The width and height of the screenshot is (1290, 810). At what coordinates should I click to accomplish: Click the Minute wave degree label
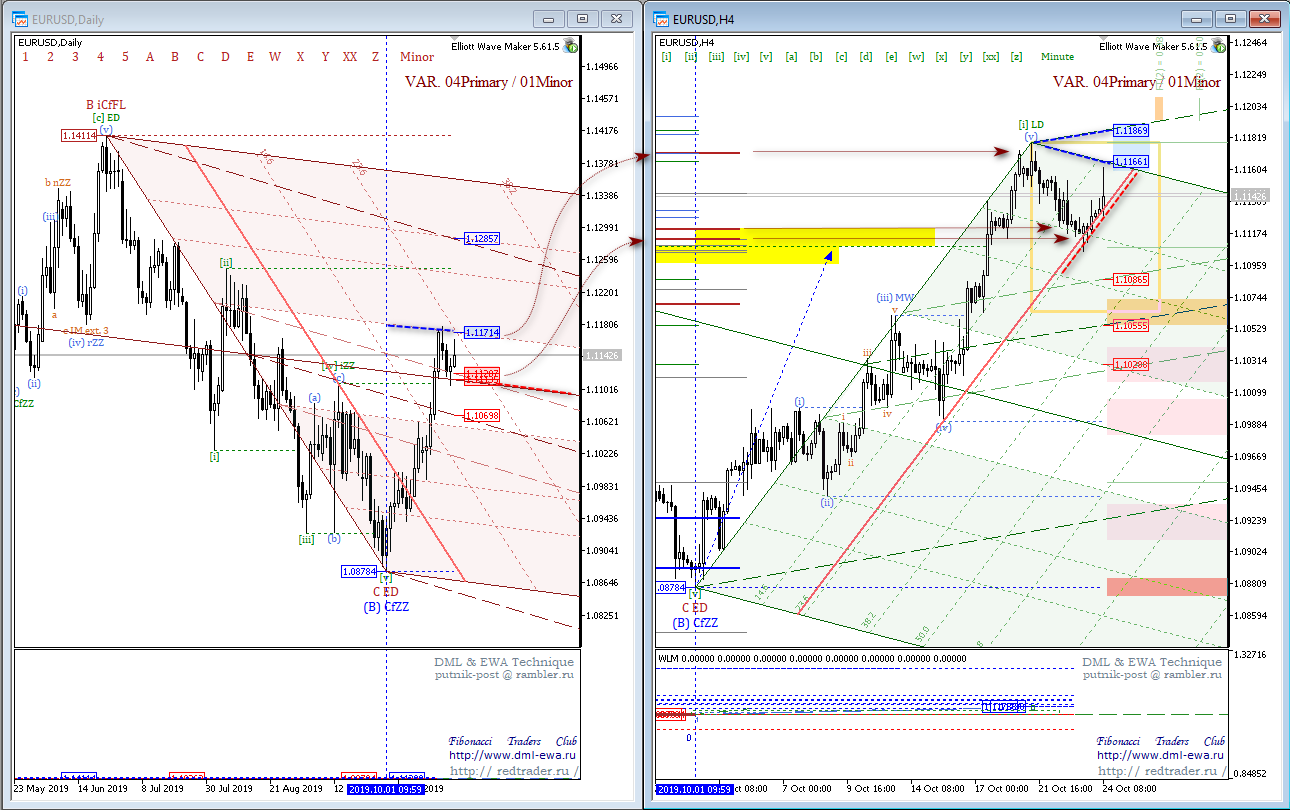[1057, 57]
